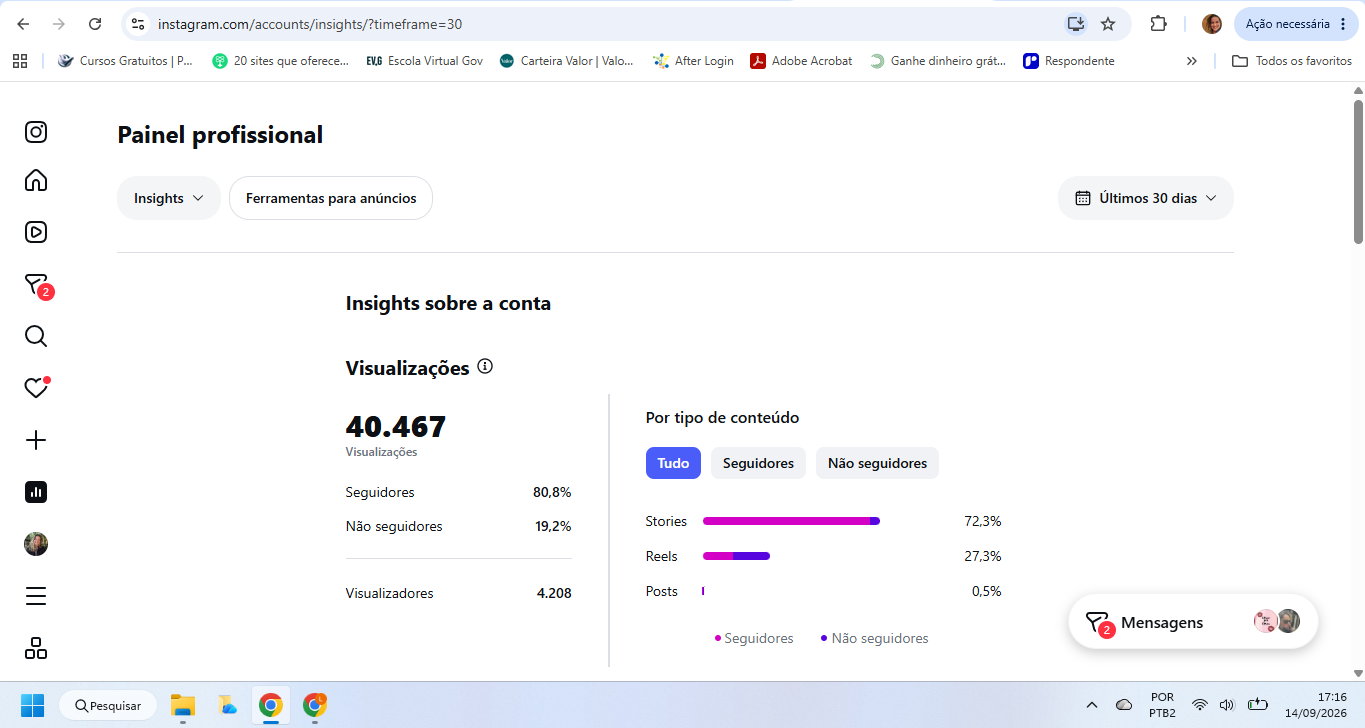Screen dimensions: 1365x728
Task: Open Todos os favoritos folder
Action: pos(1292,61)
